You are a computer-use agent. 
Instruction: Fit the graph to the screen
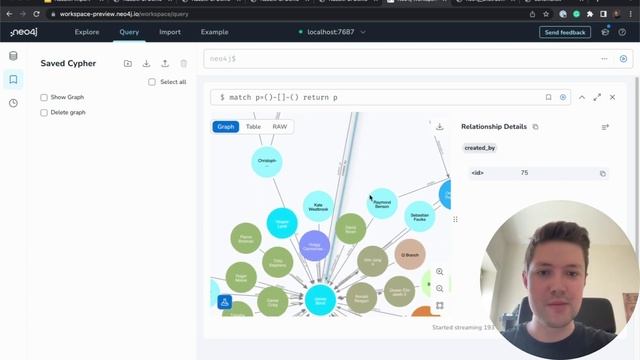click(x=440, y=305)
